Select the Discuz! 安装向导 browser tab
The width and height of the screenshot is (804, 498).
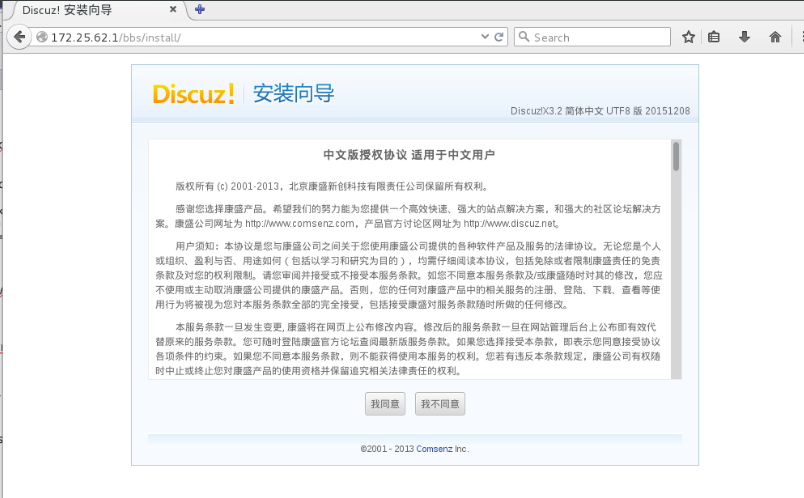(x=97, y=10)
